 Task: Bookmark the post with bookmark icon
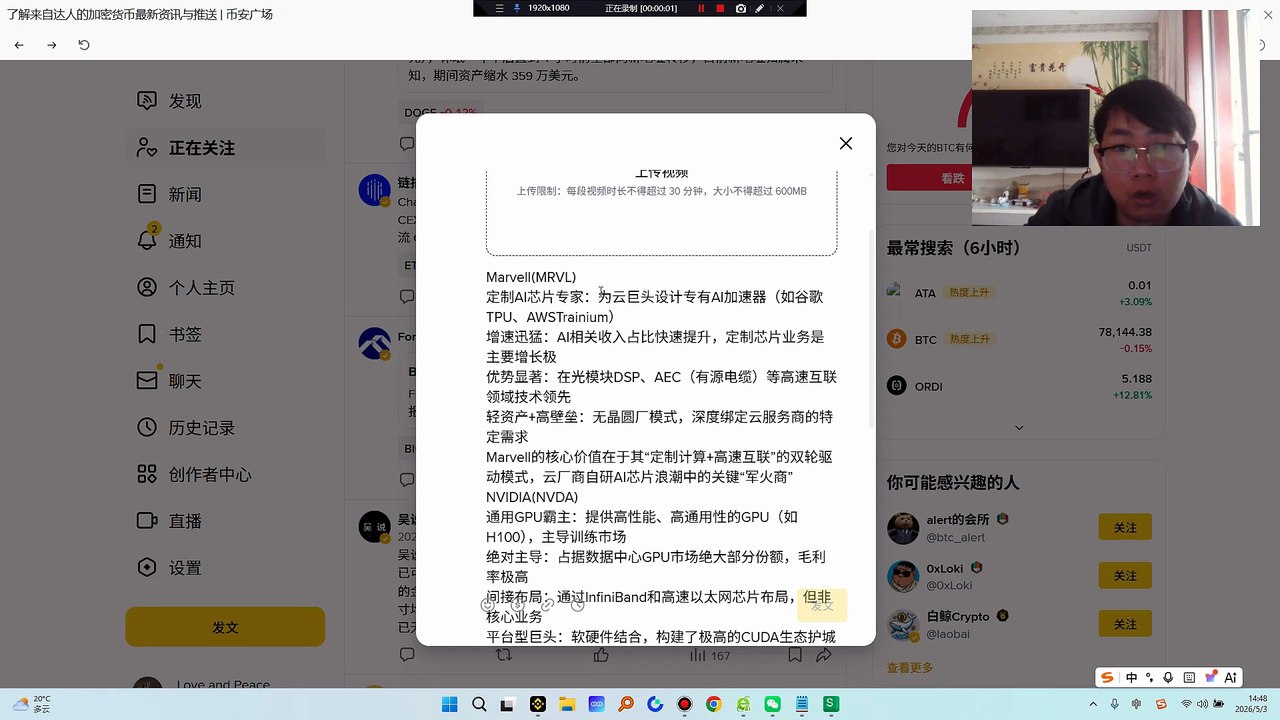pos(794,655)
